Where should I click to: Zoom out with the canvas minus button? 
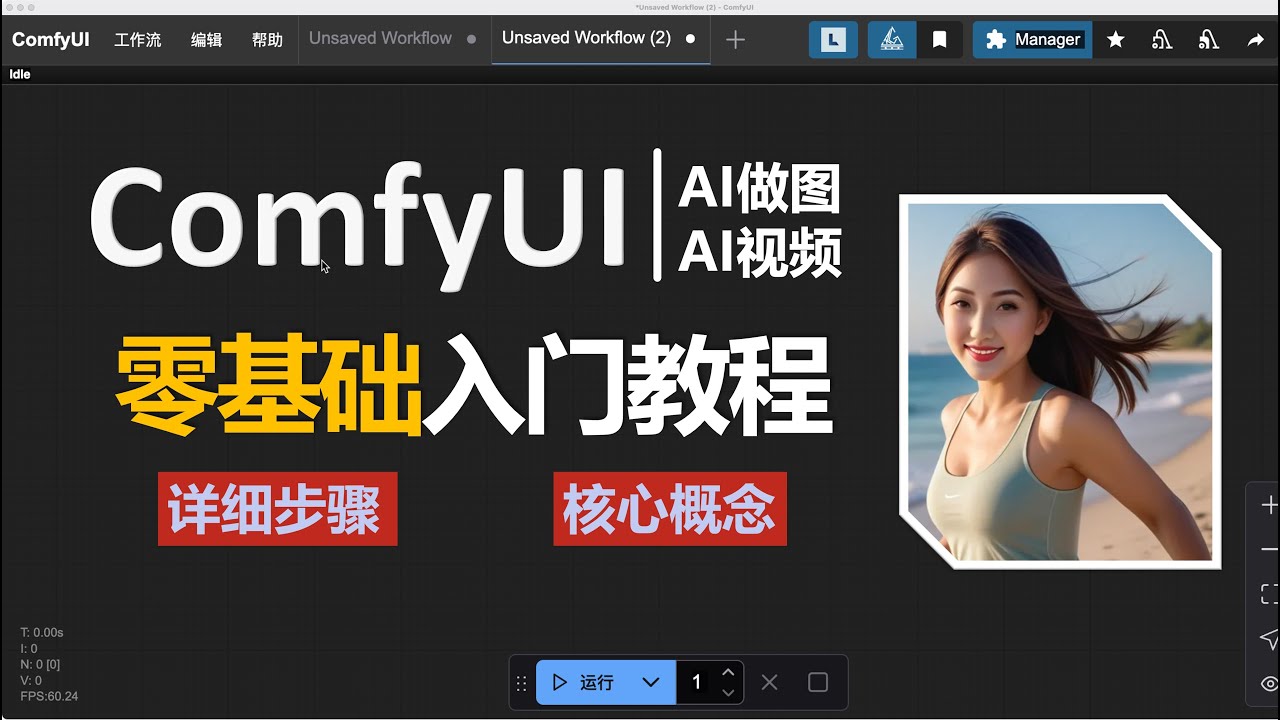[1268, 550]
